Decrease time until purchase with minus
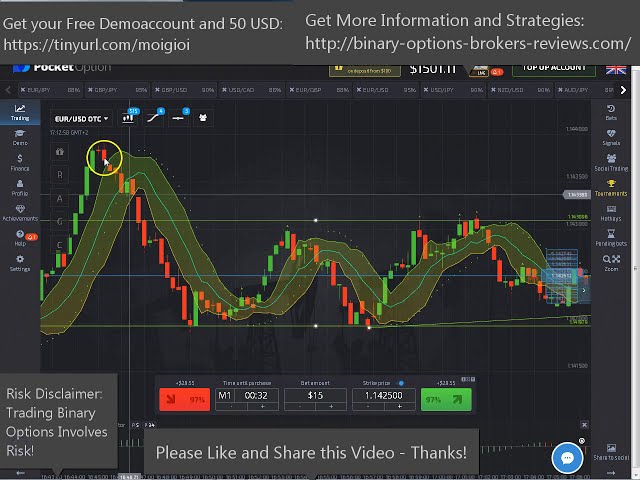The width and height of the screenshot is (640, 480). point(231,407)
